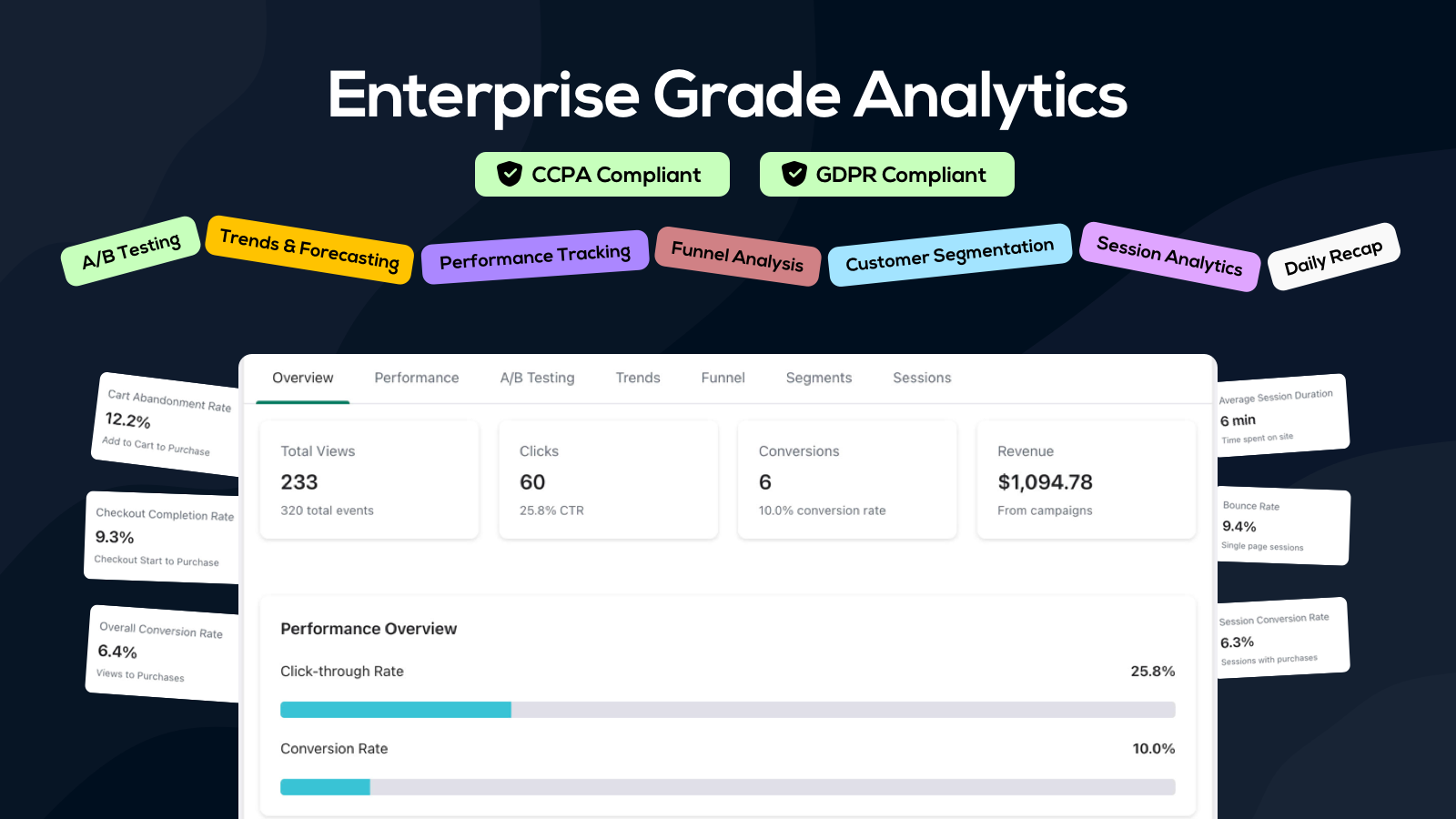Open the Revenue card showing $1,094.78

pos(1086,480)
